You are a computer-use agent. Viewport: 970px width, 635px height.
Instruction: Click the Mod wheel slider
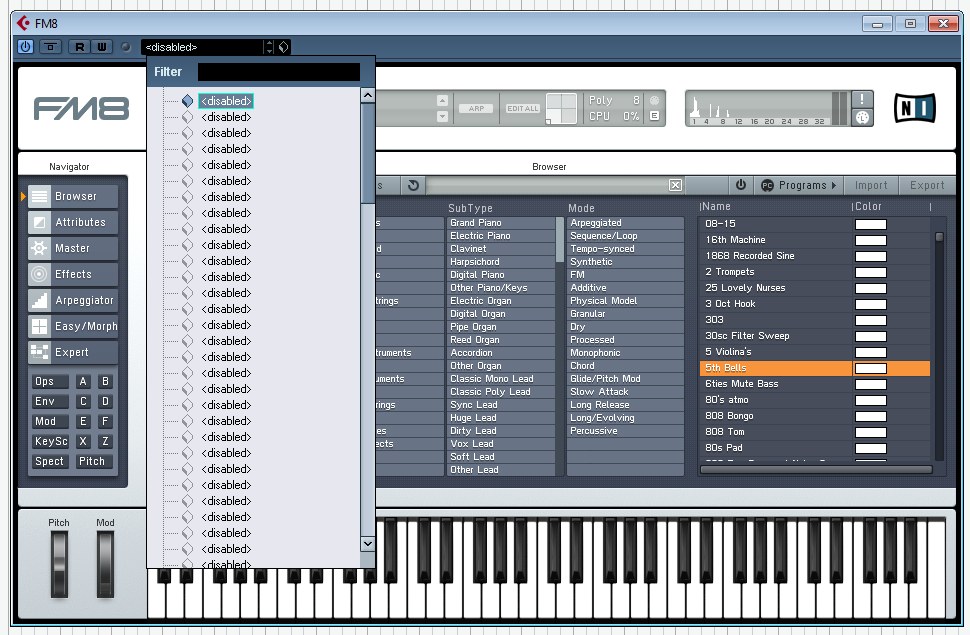coord(105,564)
